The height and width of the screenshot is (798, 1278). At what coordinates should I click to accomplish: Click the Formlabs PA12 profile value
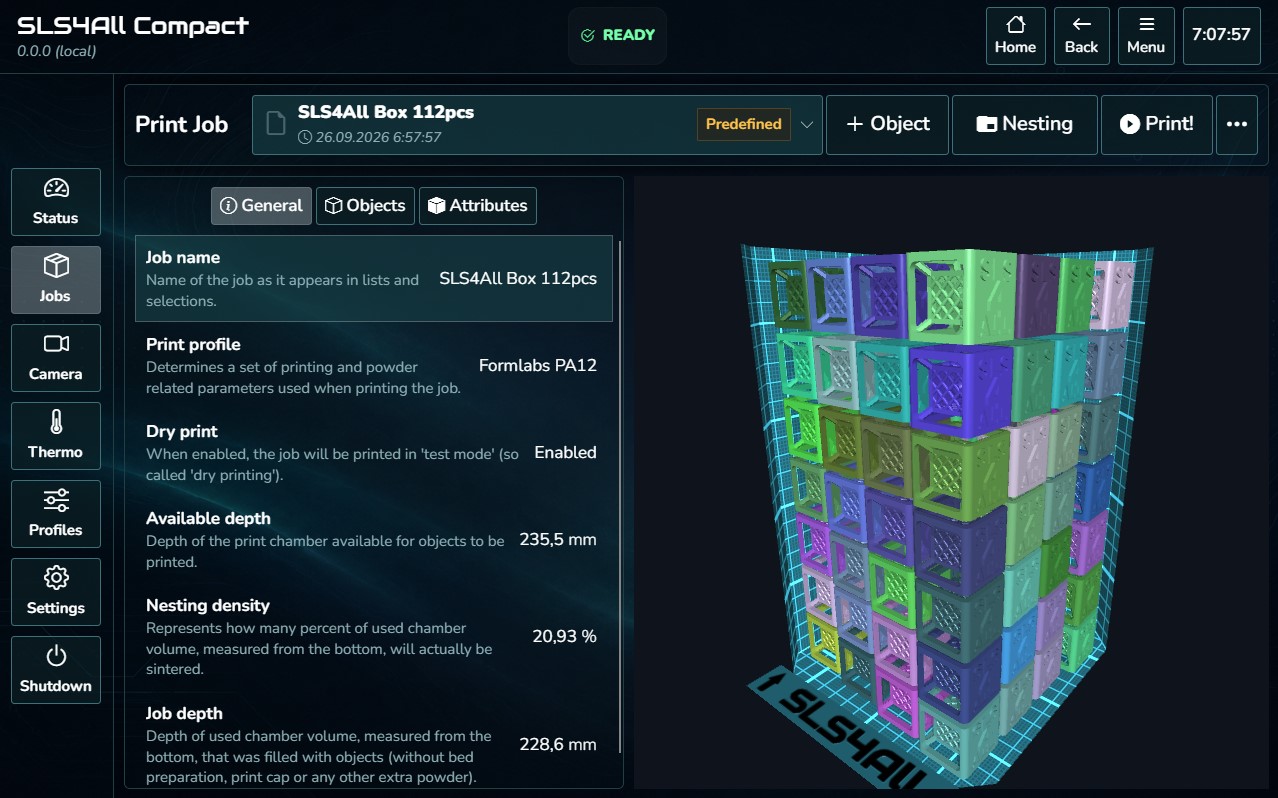(538, 366)
